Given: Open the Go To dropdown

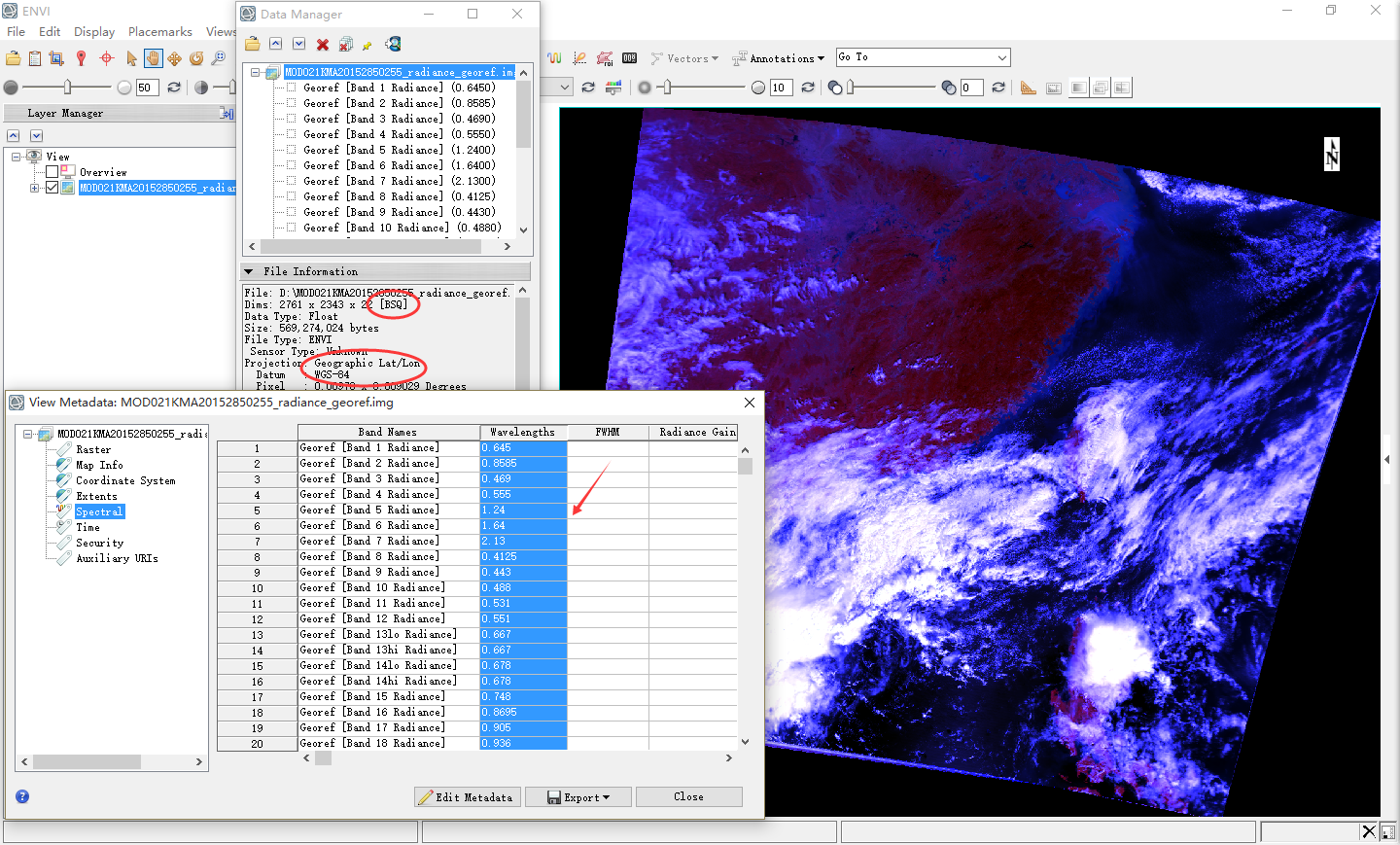Looking at the screenshot, I should tap(1001, 58).
